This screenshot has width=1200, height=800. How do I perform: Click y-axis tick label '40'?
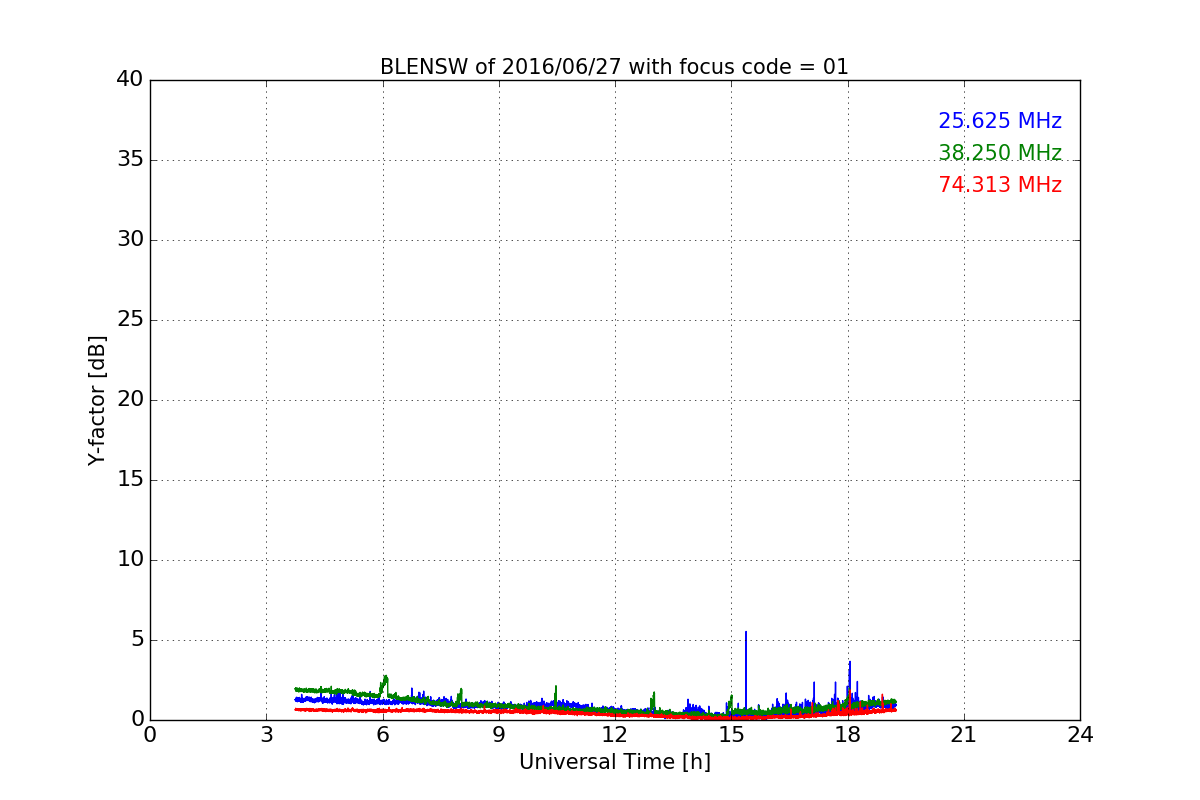click(130, 79)
